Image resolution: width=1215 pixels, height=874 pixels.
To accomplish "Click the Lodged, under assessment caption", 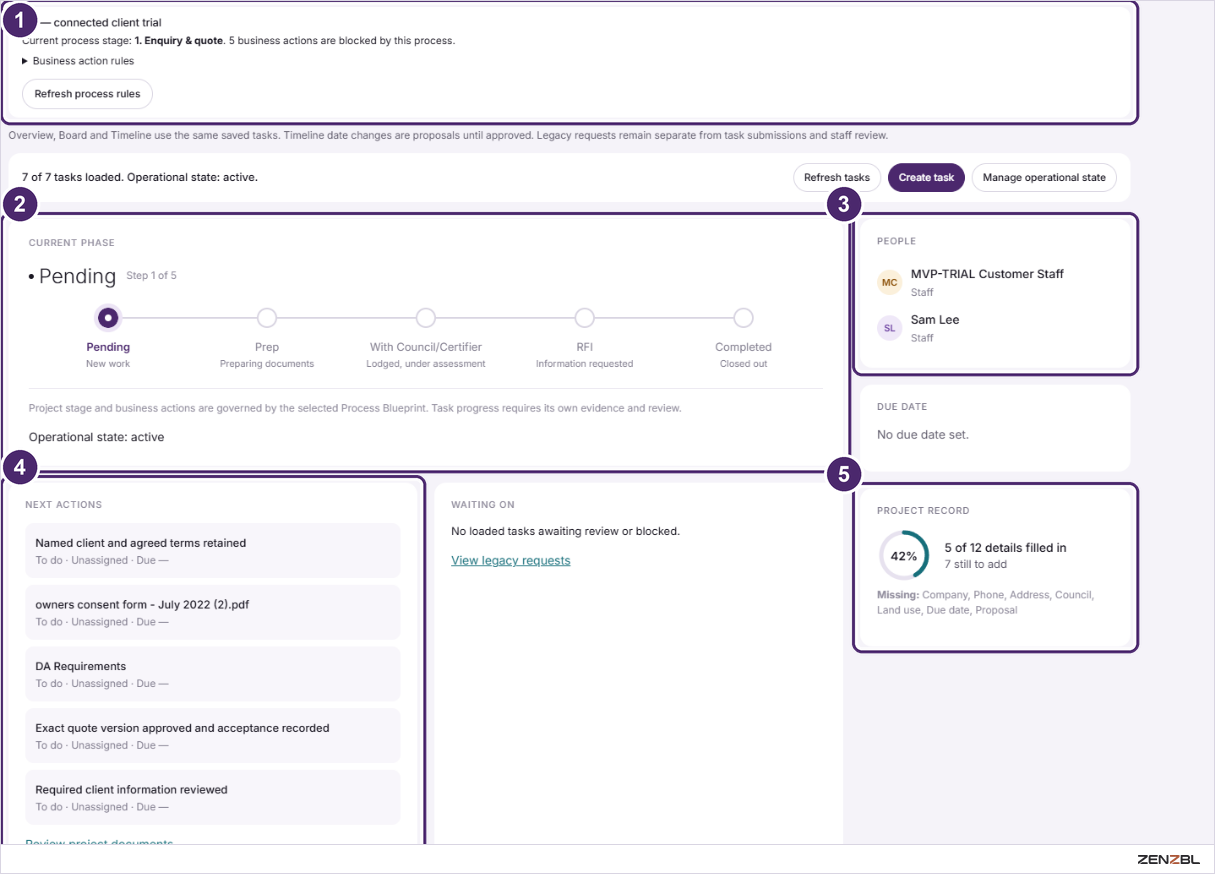I will (426, 364).
